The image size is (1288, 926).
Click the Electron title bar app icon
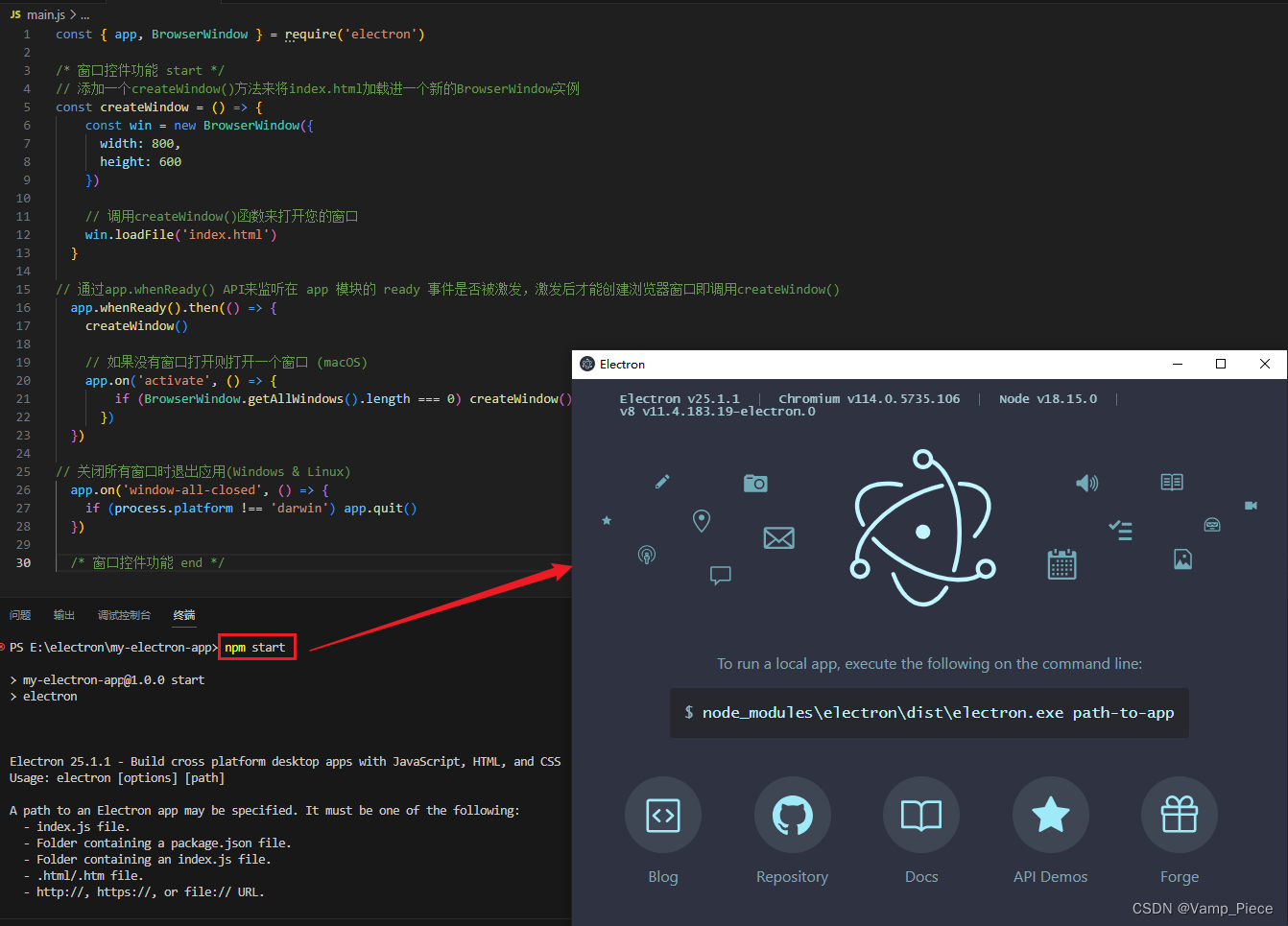click(x=587, y=364)
